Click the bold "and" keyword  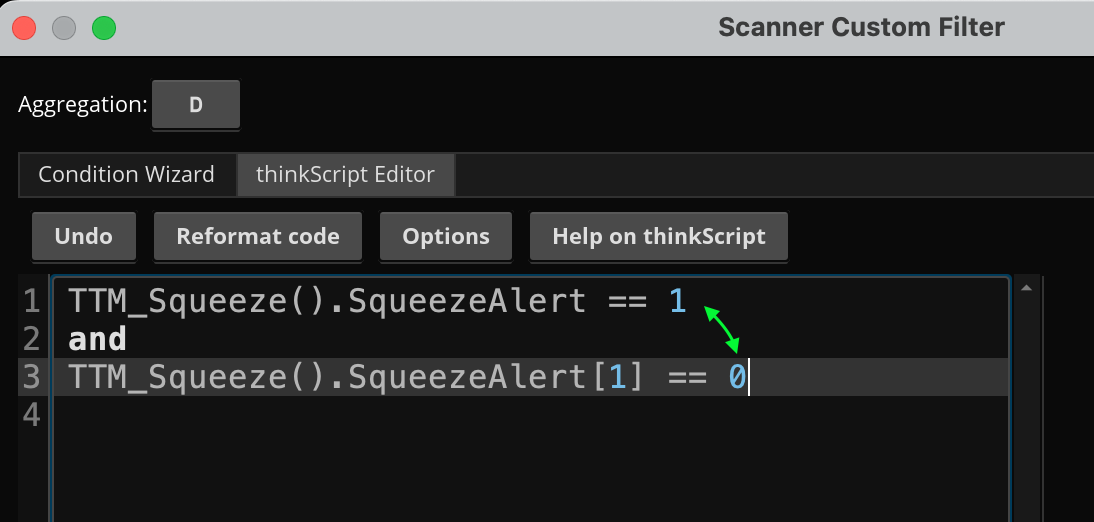[98, 340]
